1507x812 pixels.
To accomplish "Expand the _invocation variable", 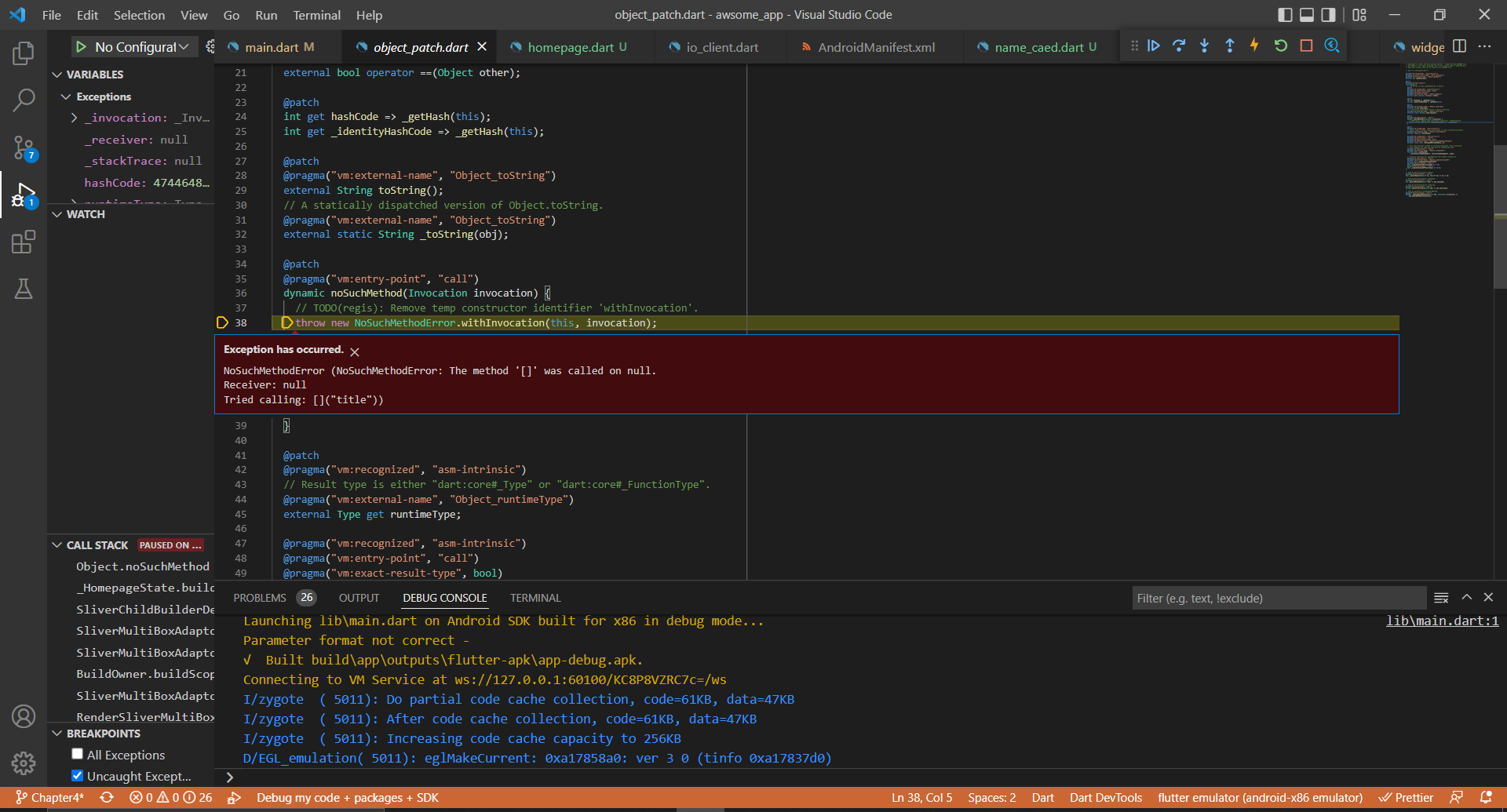I will [x=75, y=118].
